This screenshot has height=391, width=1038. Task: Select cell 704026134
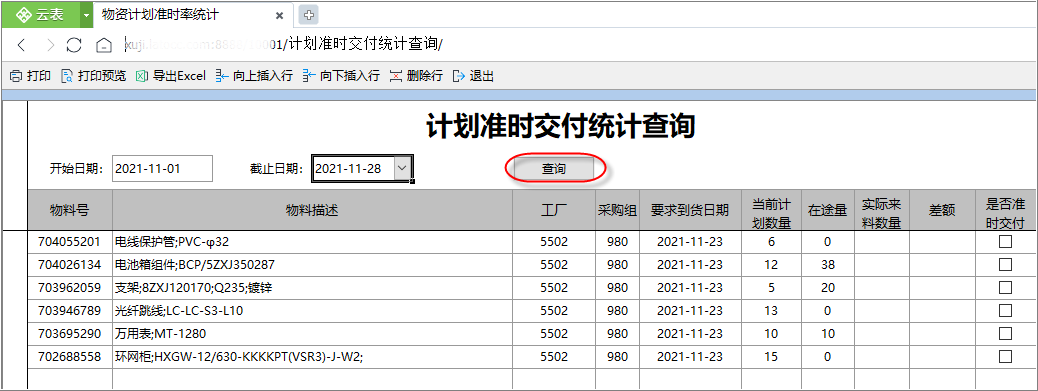70,265
